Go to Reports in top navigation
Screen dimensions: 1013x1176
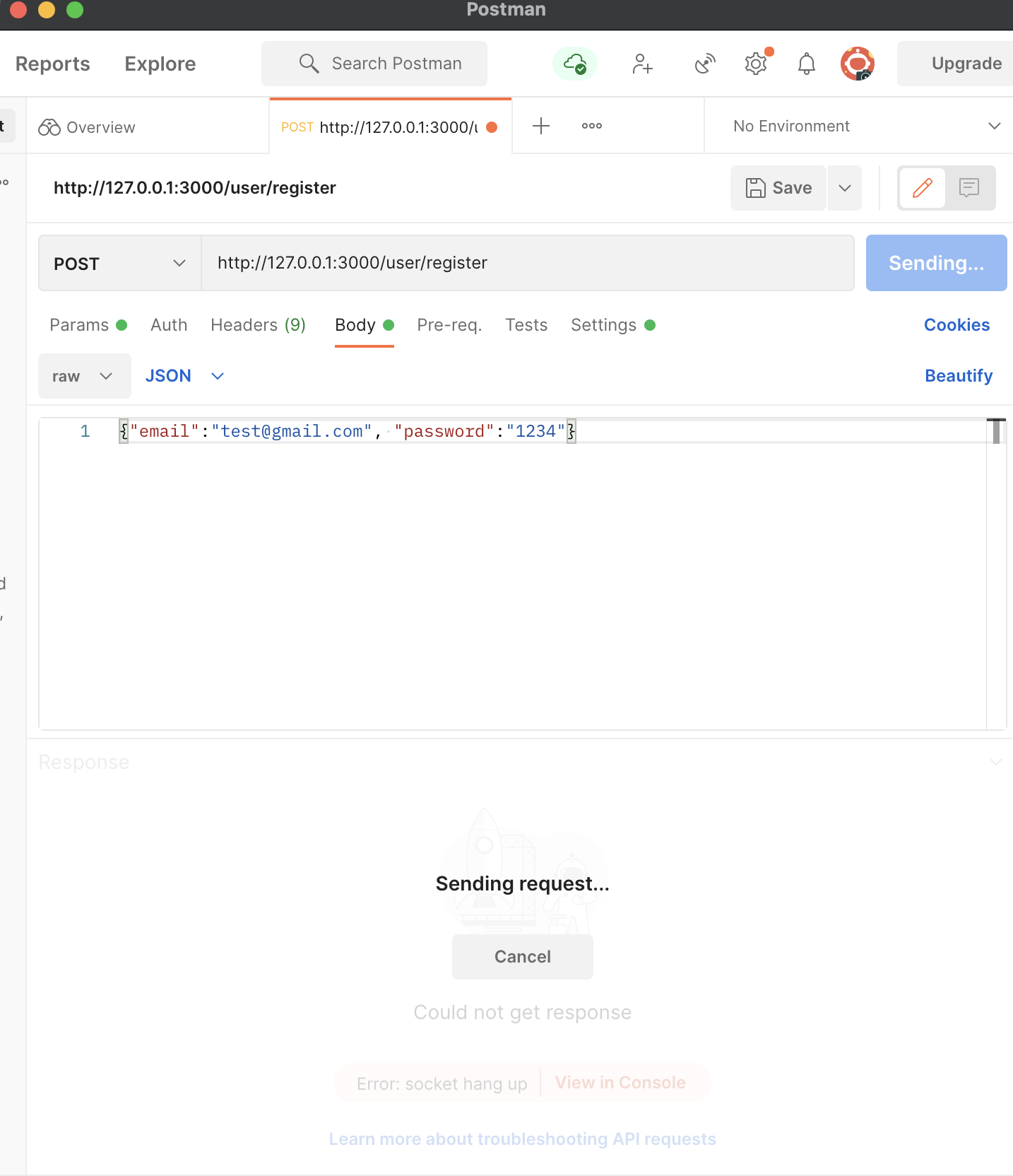point(53,64)
